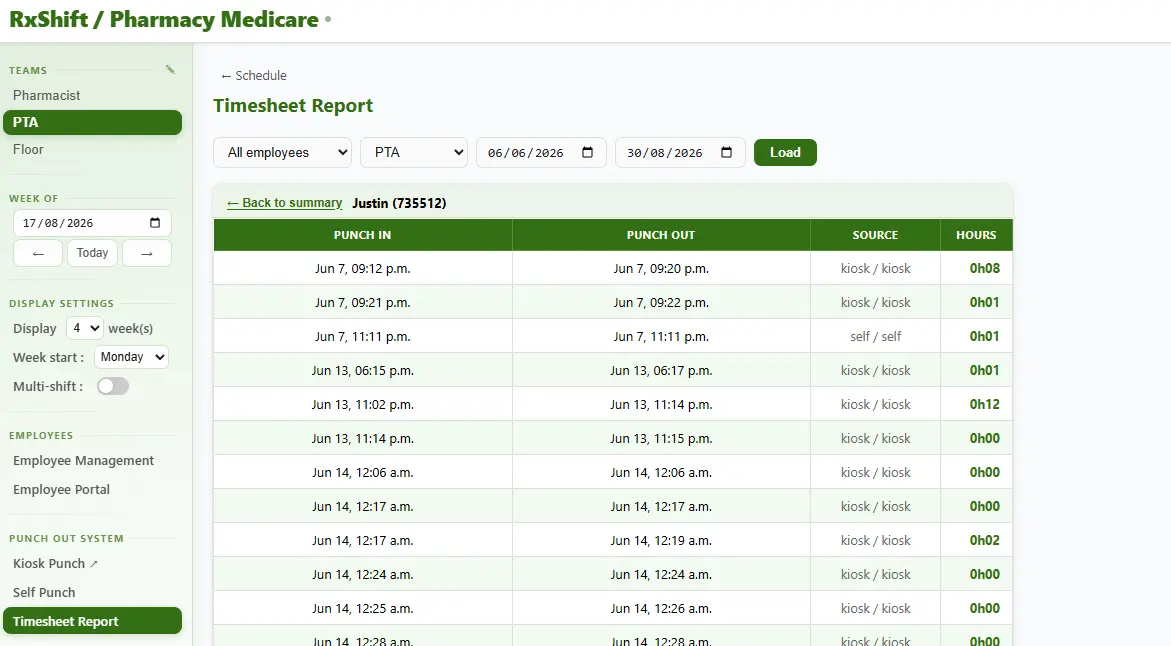1171x646 pixels.
Task: Click the Load button
Action: coord(785,152)
